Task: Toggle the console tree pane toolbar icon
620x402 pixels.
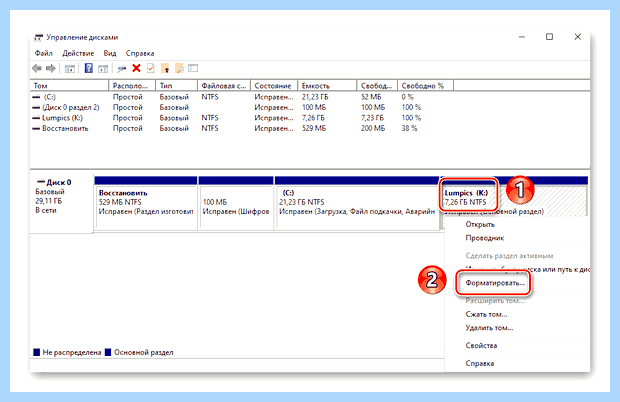Action: (70, 69)
